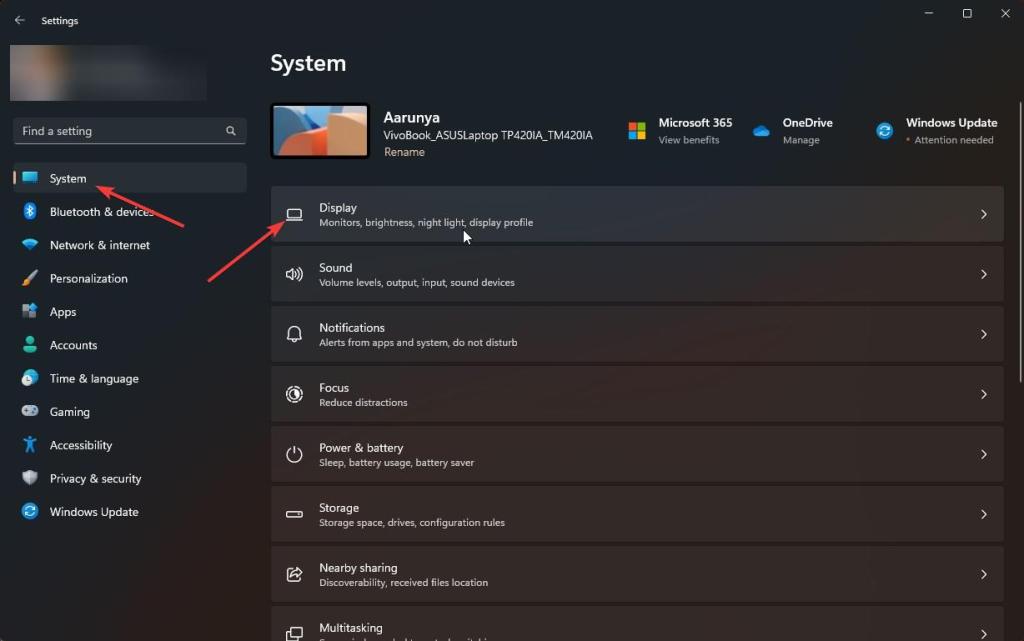The image size is (1024, 641).
Task: Select the Personalization paintbrush icon
Action: tap(30, 278)
